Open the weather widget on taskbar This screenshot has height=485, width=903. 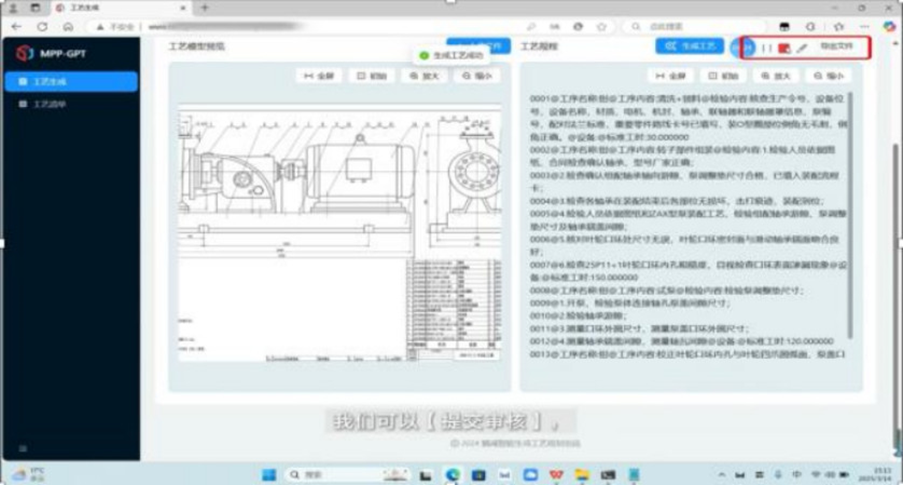[x=29, y=475]
